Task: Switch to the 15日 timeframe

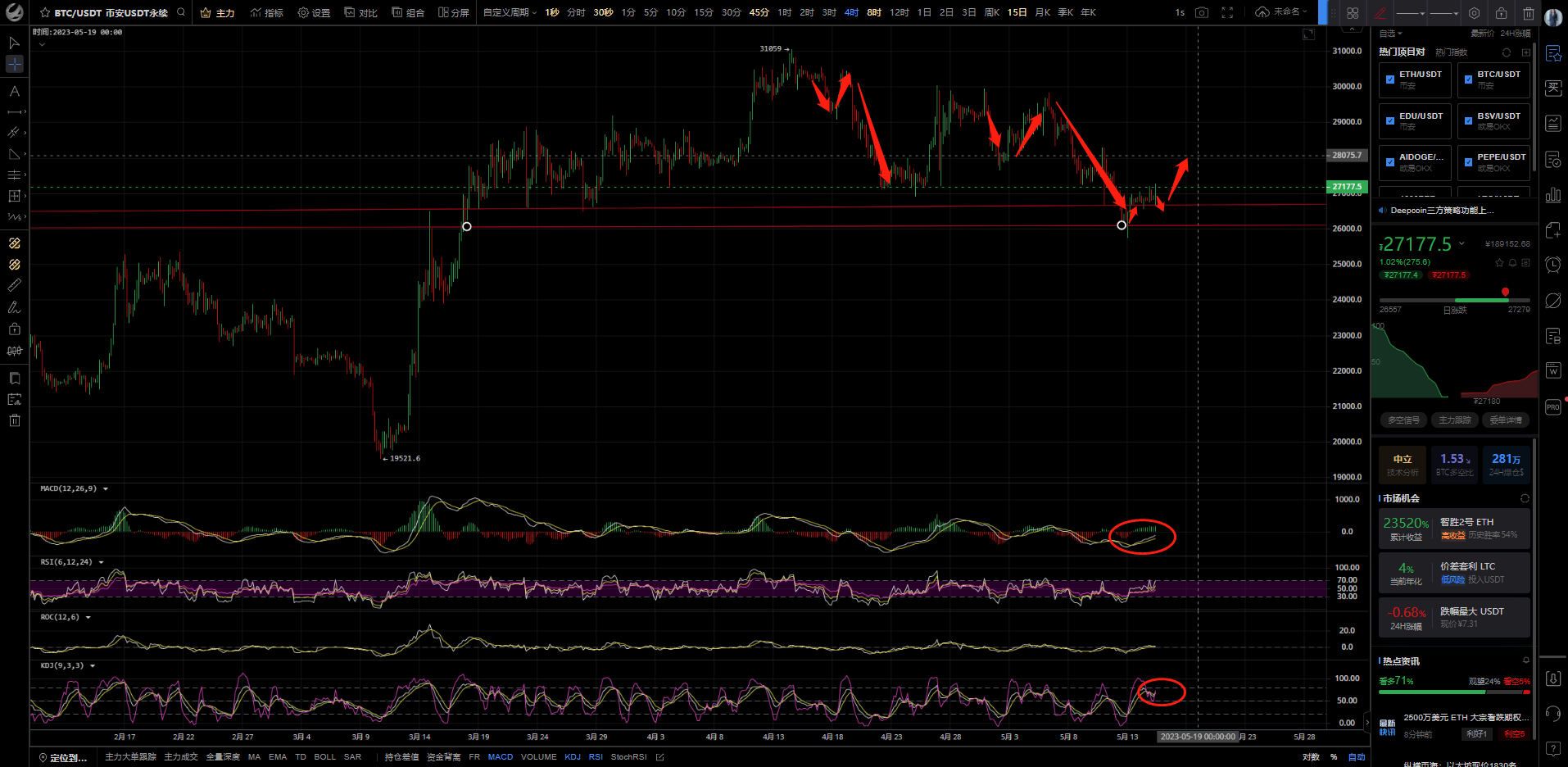Action: pos(1017,12)
